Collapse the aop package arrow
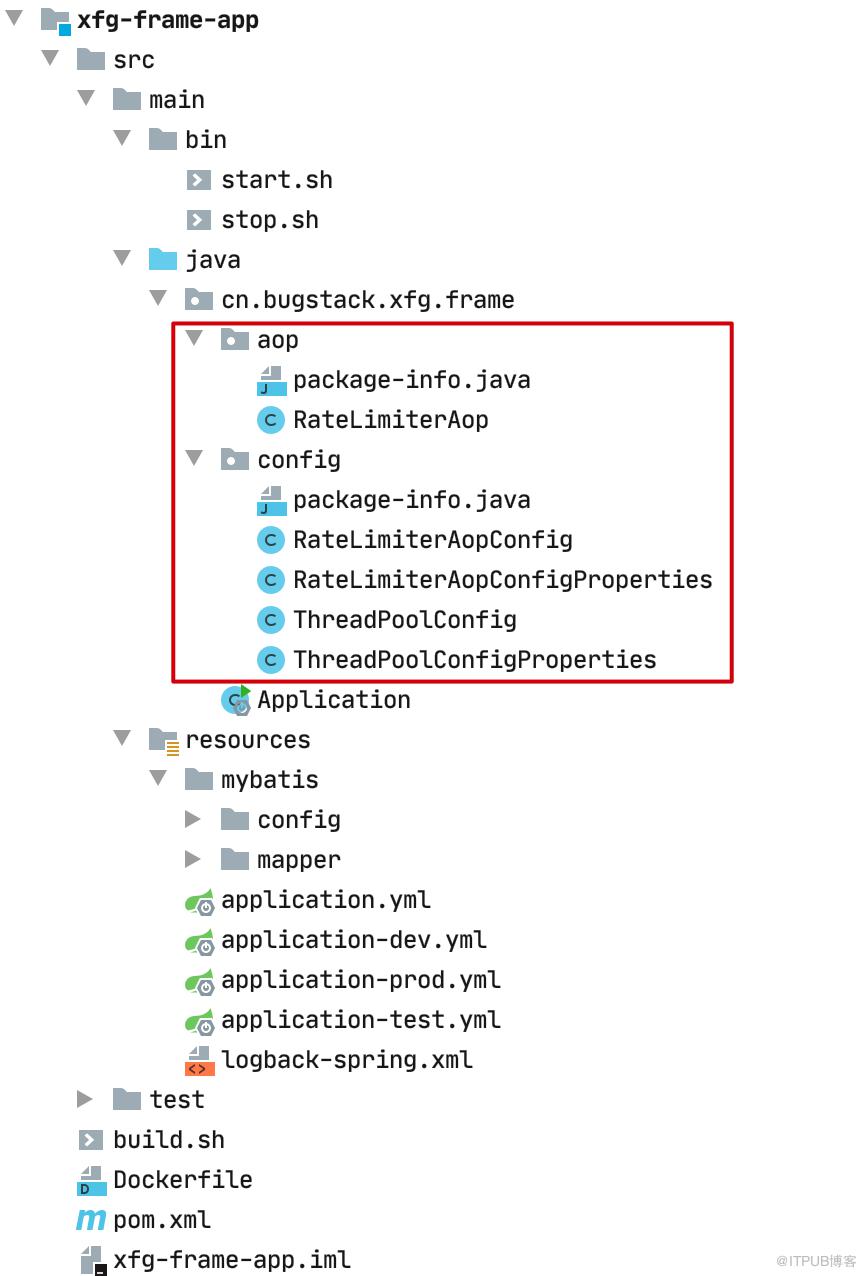This screenshot has height=1276, width=866. click(x=194, y=339)
